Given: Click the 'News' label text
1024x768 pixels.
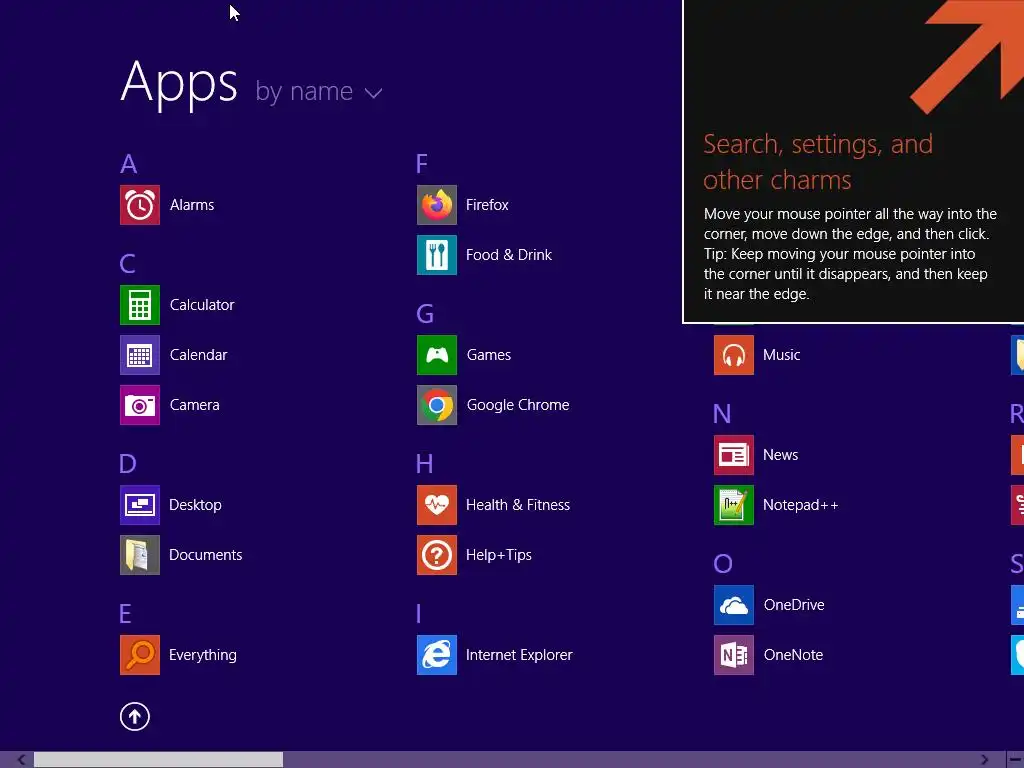Looking at the screenshot, I should click(780, 455).
